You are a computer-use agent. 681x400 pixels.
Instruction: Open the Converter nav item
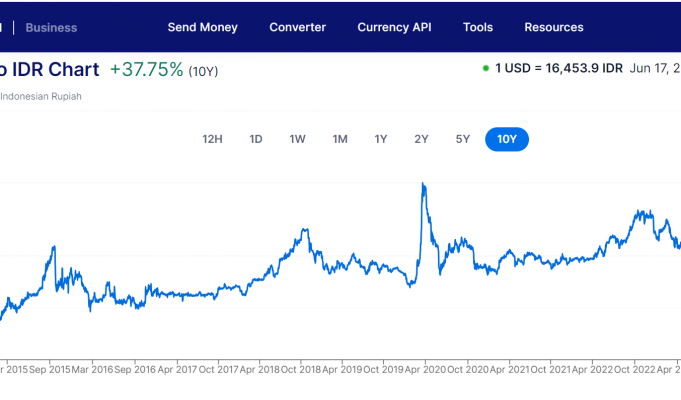tap(298, 27)
